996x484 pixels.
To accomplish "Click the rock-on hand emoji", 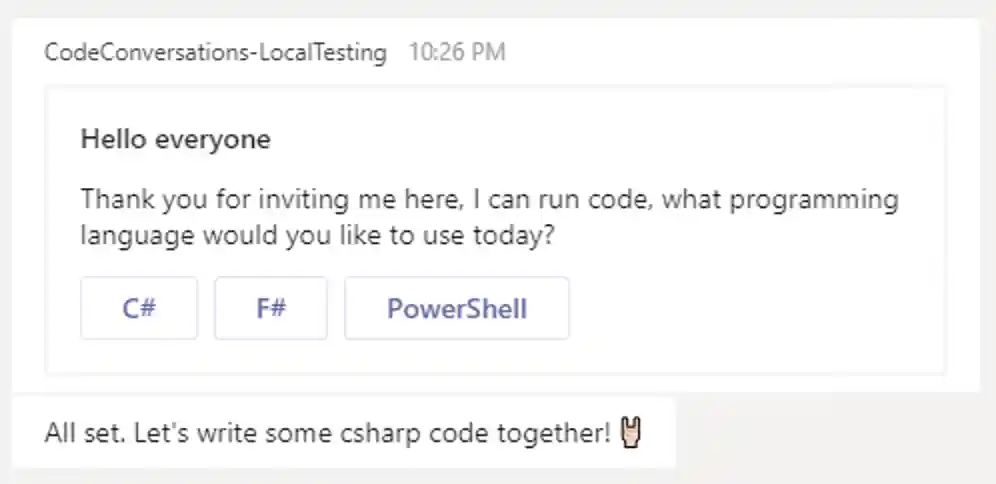I will pyautogui.click(x=631, y=432).
